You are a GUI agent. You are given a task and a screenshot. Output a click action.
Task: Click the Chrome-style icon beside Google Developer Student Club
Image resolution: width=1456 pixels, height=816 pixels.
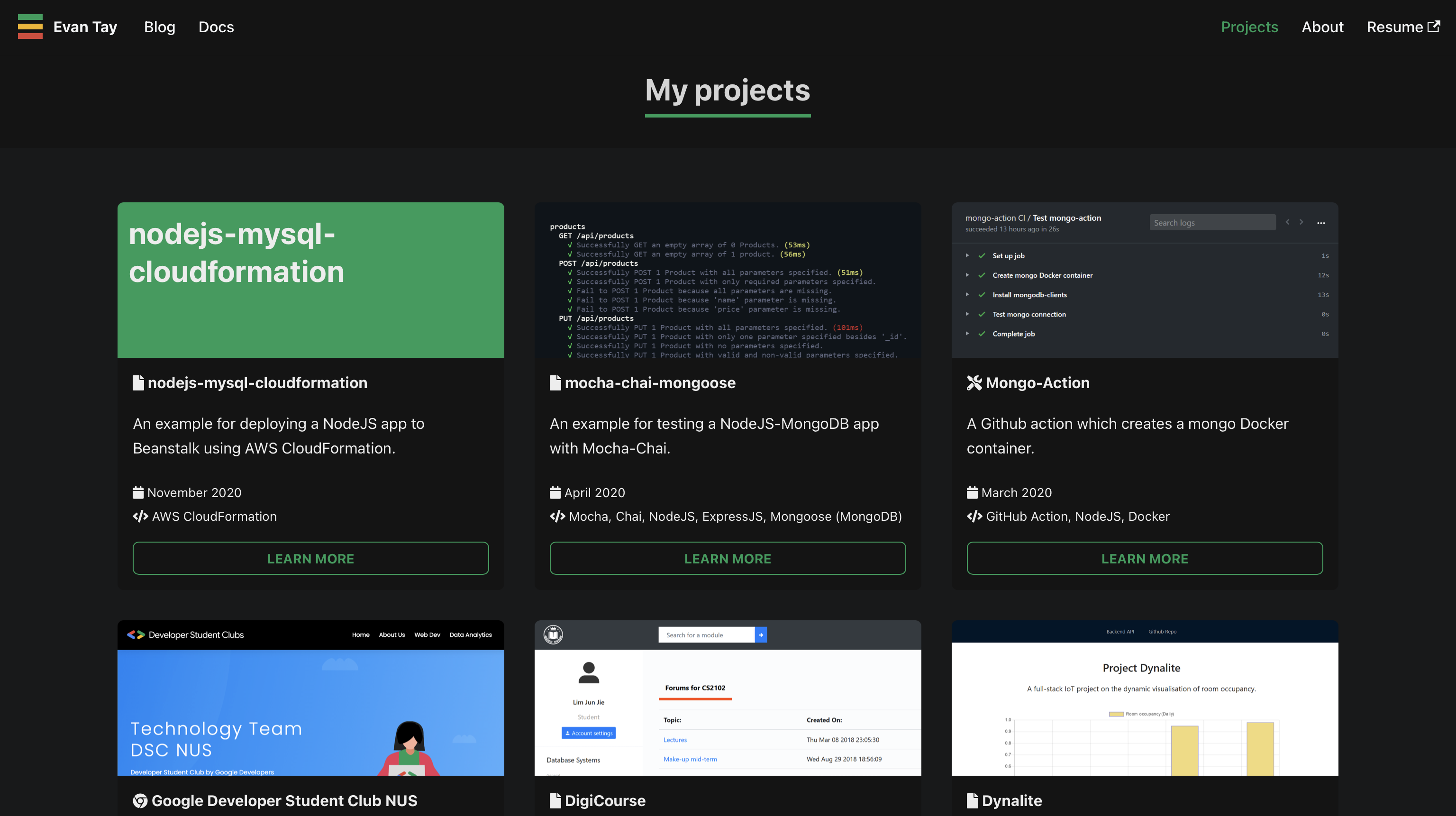pos(140,800)
